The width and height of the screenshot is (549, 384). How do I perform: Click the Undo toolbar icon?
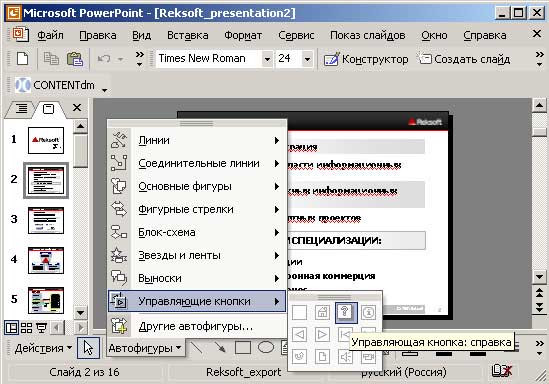[x=104, y=59]
